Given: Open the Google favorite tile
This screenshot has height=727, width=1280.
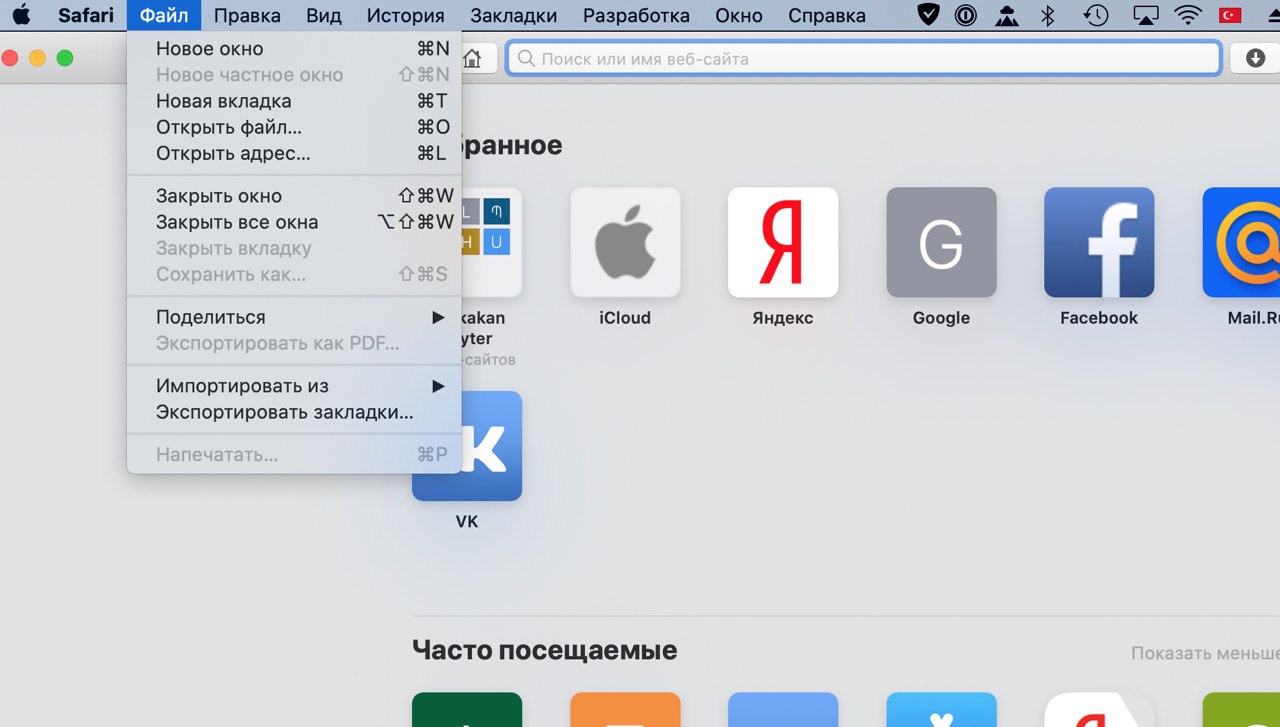Looking at the screenshot, I should click(x=941, y=242).
